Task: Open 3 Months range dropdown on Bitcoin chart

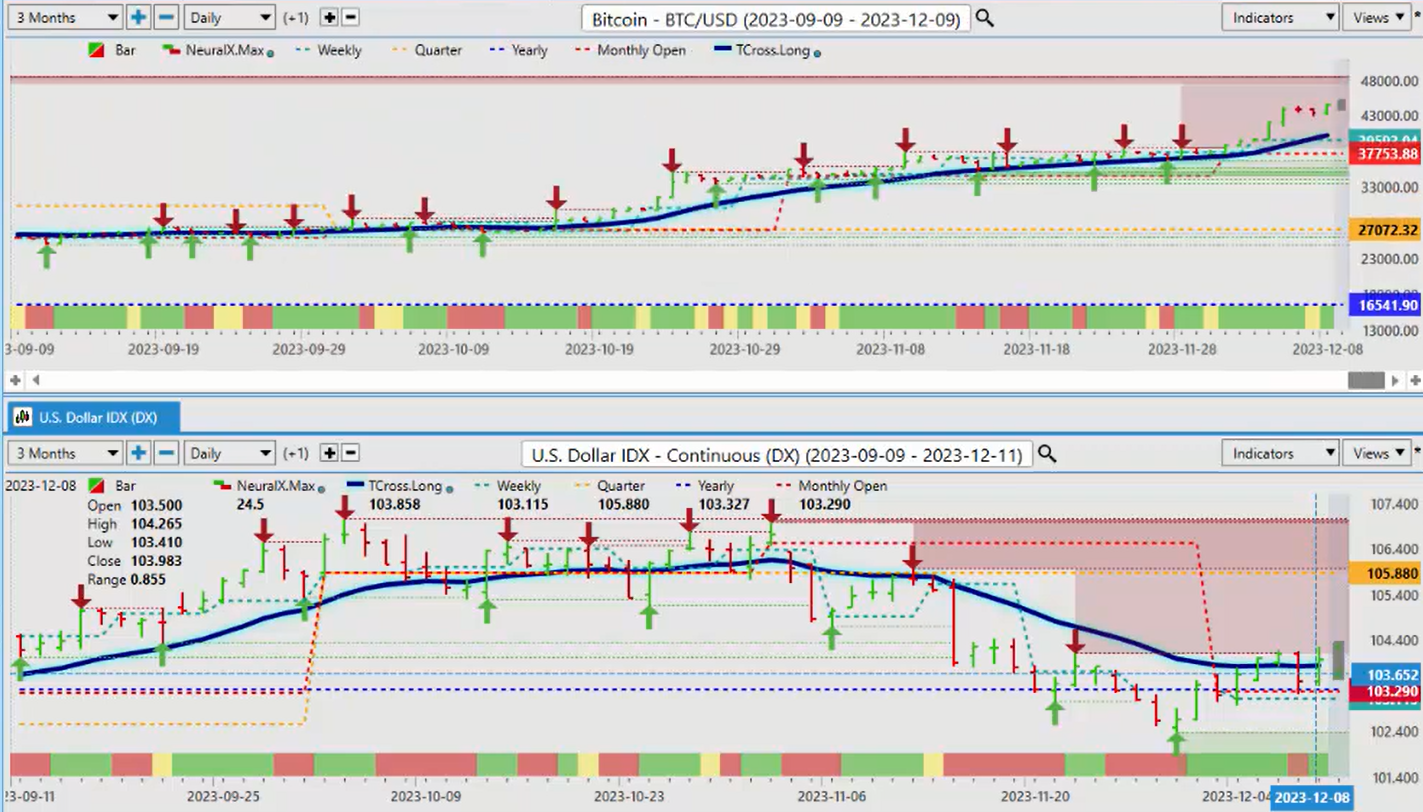Action: 64,17
